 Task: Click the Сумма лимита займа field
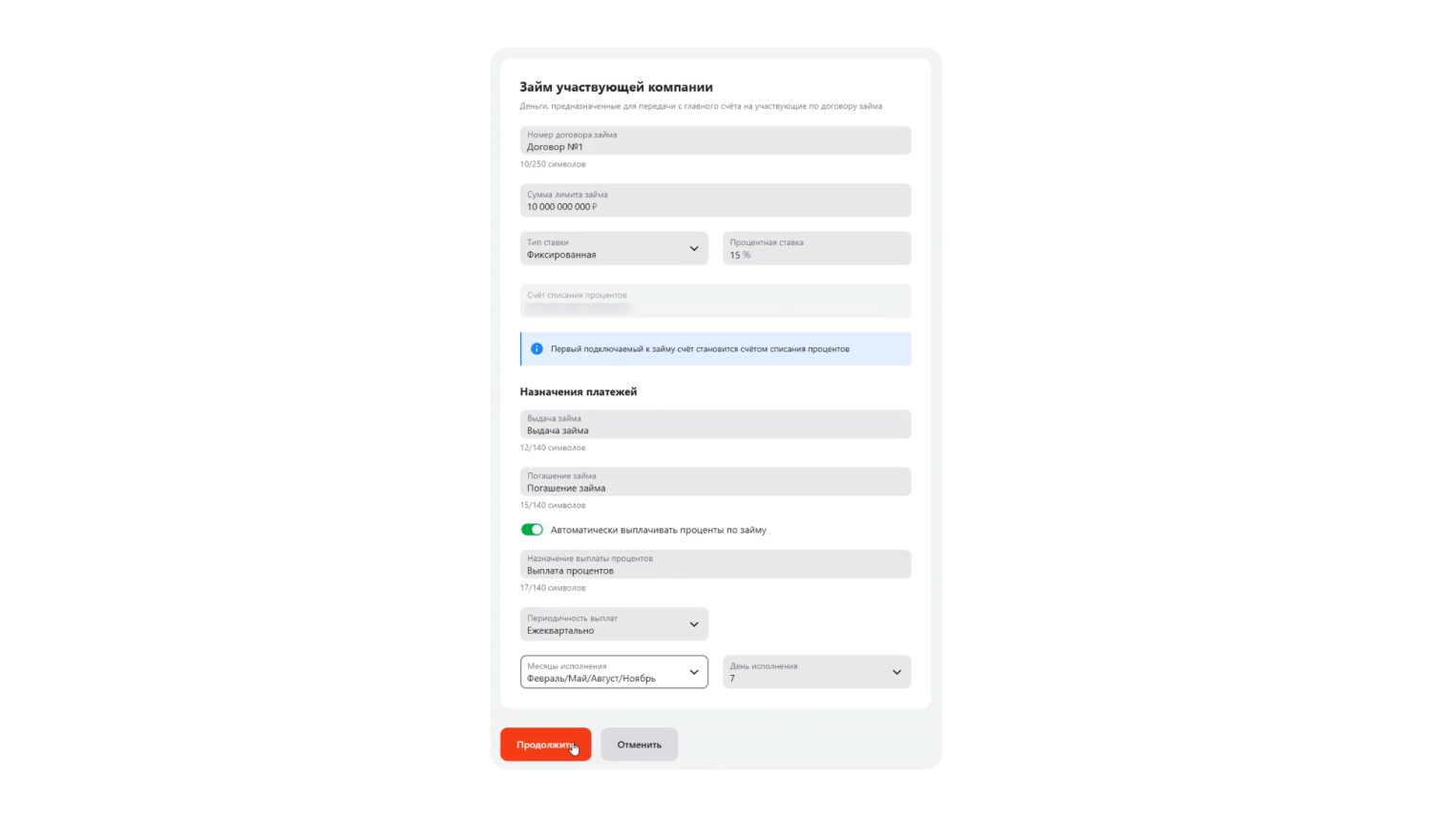click(715, 200)
